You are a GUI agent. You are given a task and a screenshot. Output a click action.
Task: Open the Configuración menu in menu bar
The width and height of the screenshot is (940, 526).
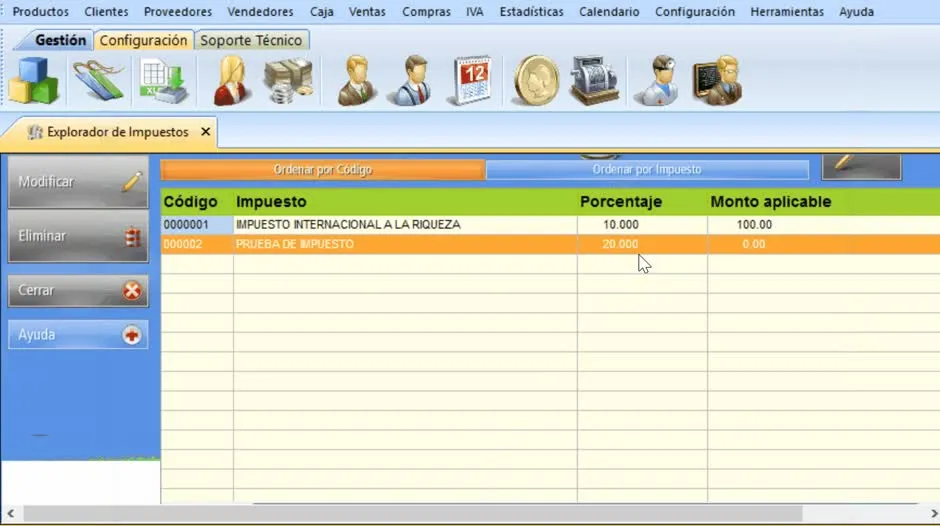[695, 11]
